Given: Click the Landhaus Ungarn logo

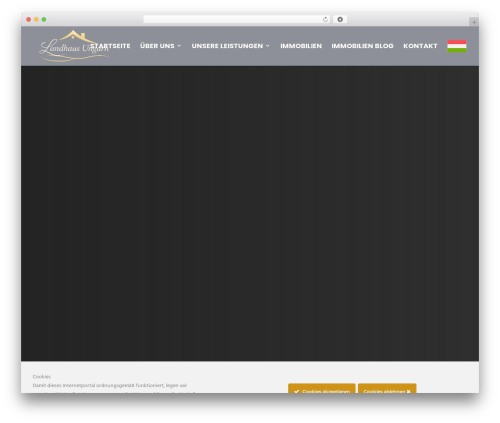Looking at the screenshot, I should [x=74, y=46].
